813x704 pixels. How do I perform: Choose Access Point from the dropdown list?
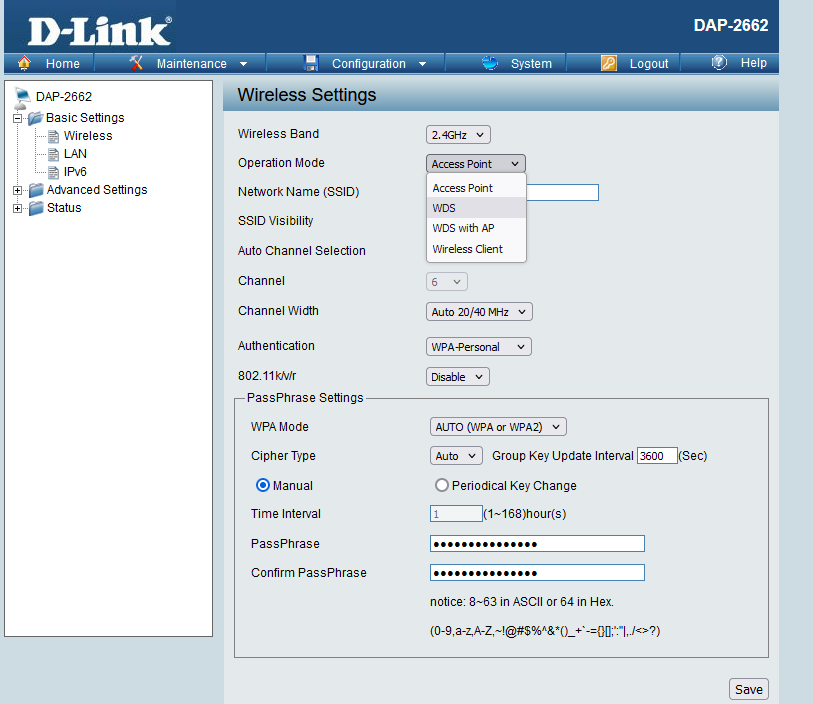point(476,188)
